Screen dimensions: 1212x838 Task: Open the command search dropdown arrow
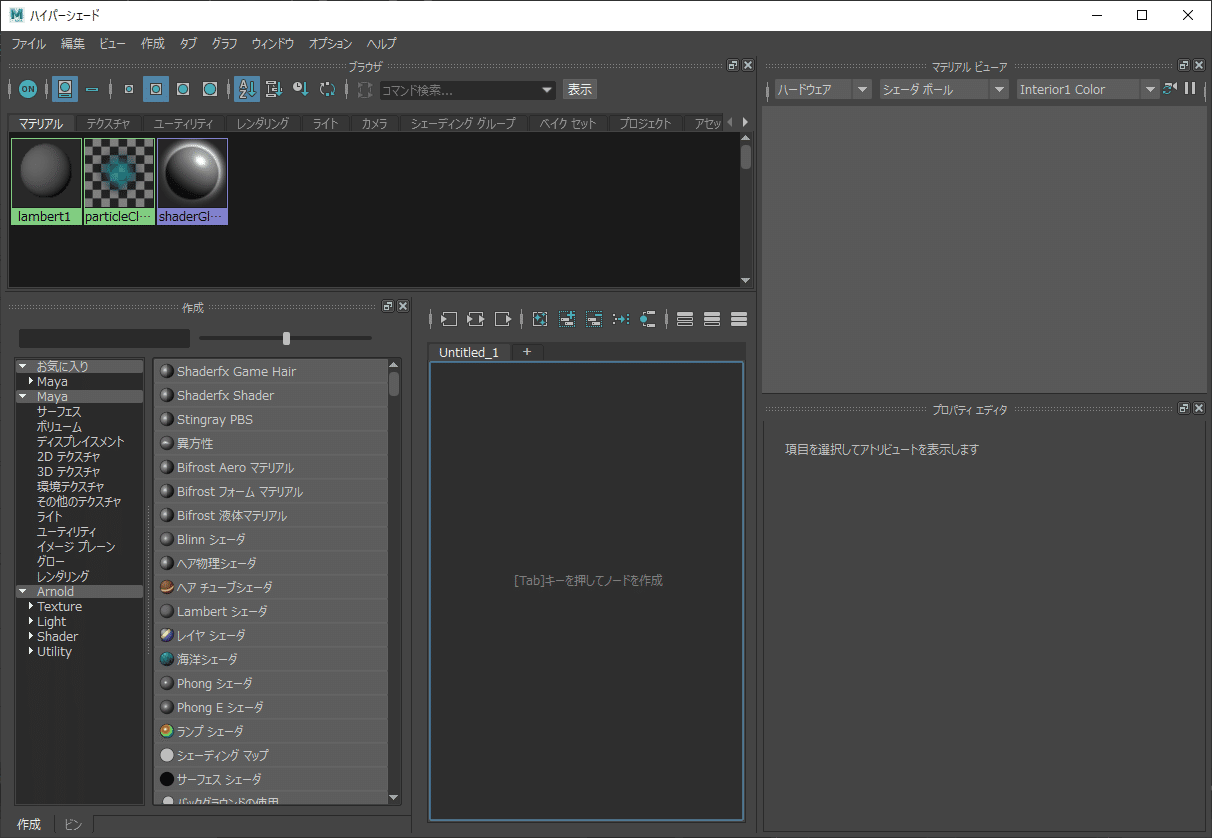click(547, 90)
